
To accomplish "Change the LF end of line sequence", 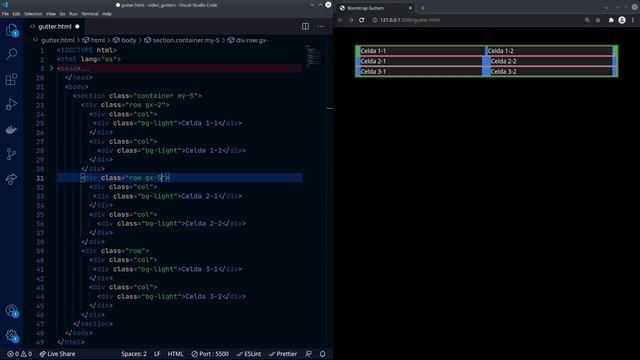I will click(x=157, y=354).
